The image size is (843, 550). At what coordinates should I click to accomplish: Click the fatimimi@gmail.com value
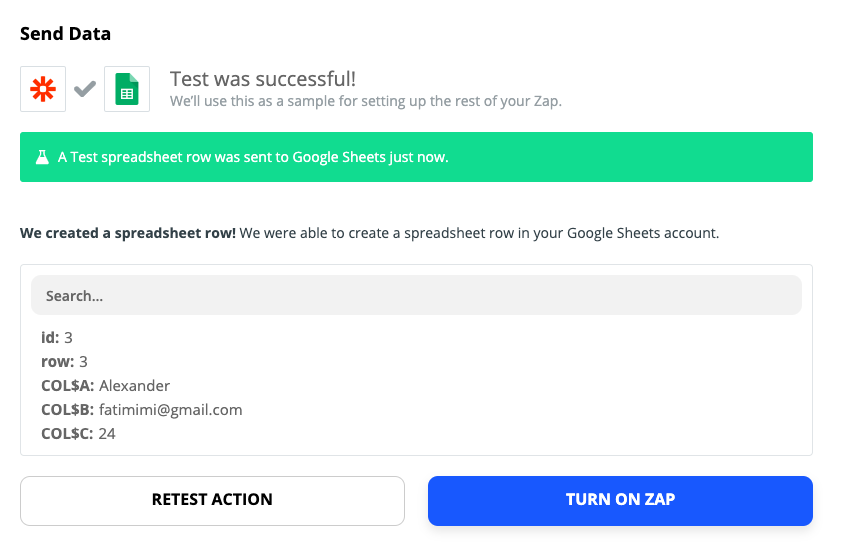tap(170, 410)
